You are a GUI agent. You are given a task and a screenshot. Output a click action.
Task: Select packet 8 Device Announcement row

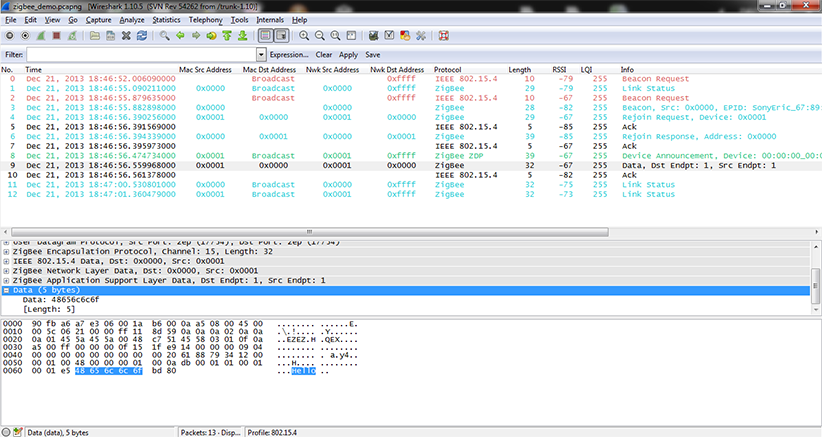(400, 155)
